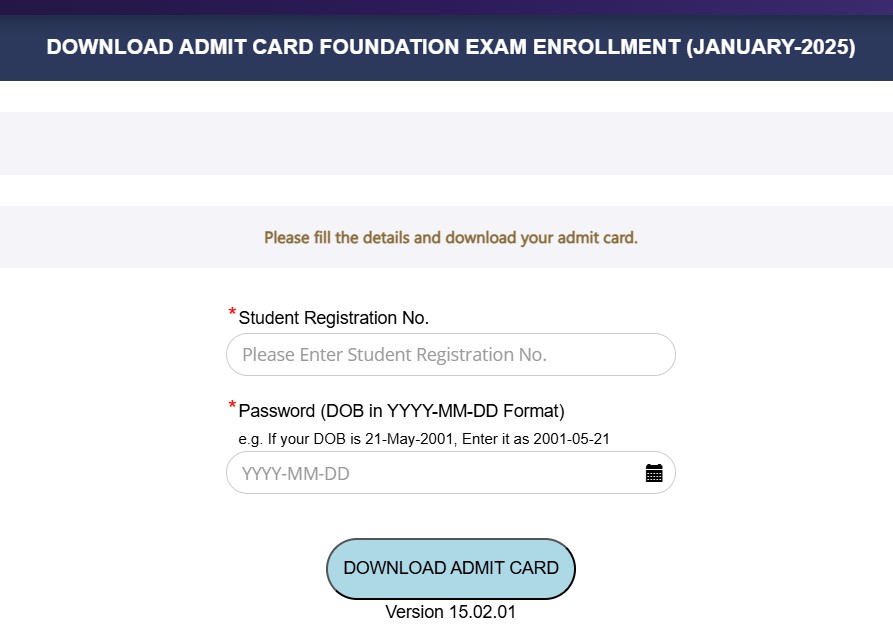
Task: Click the red asterisk beside Student Registration
Action: tap(232, 314)
